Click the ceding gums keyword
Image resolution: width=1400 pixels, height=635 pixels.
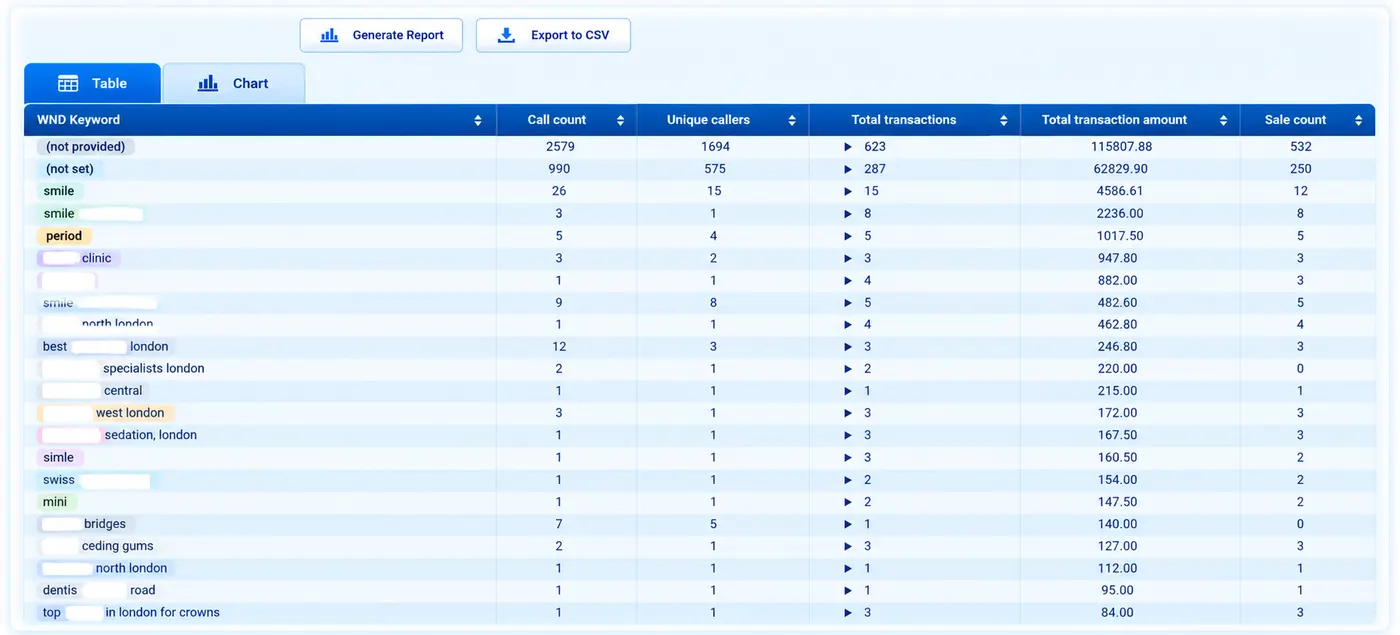click(98, 546)
